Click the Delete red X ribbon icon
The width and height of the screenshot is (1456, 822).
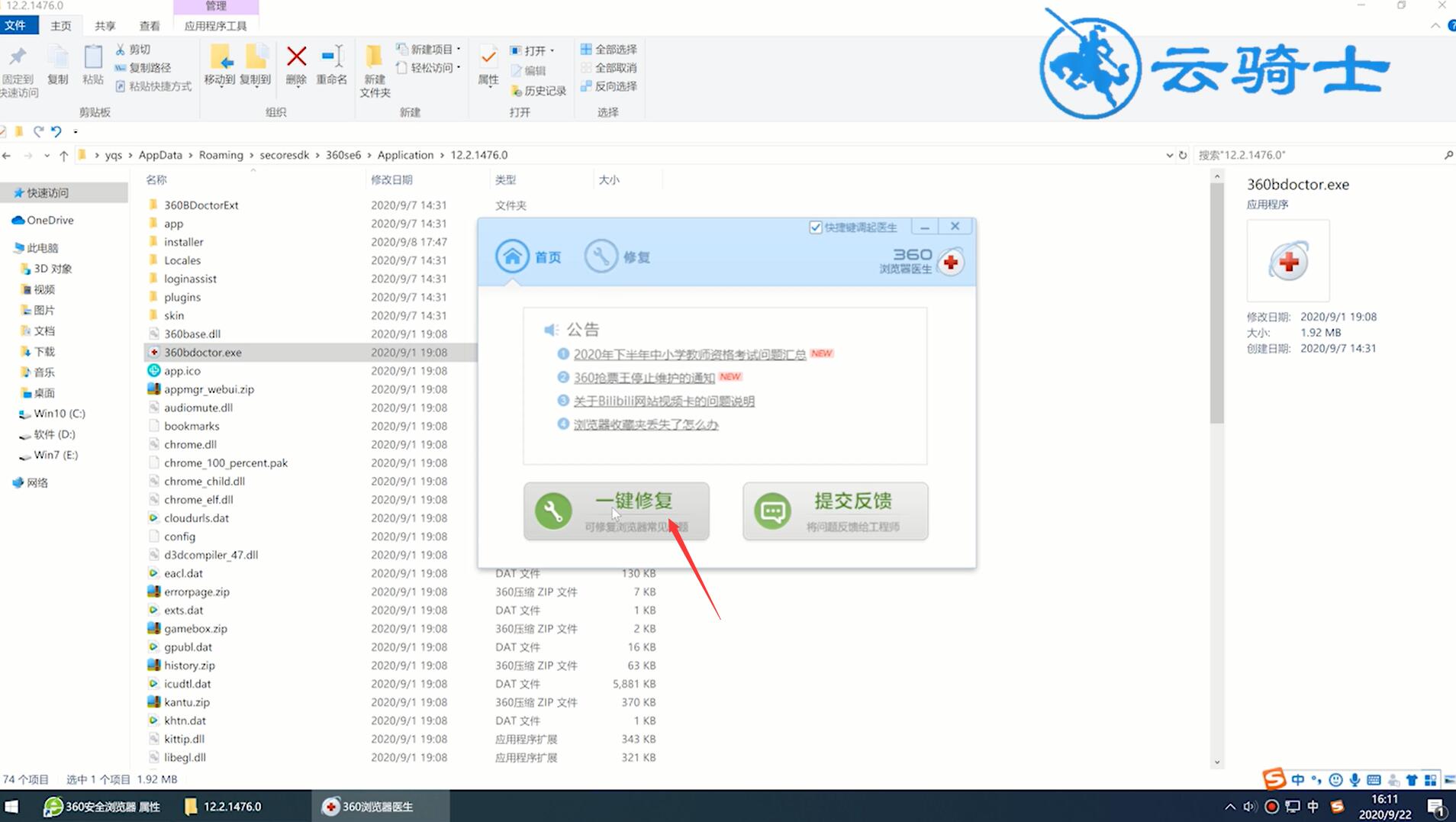(296, 56)
